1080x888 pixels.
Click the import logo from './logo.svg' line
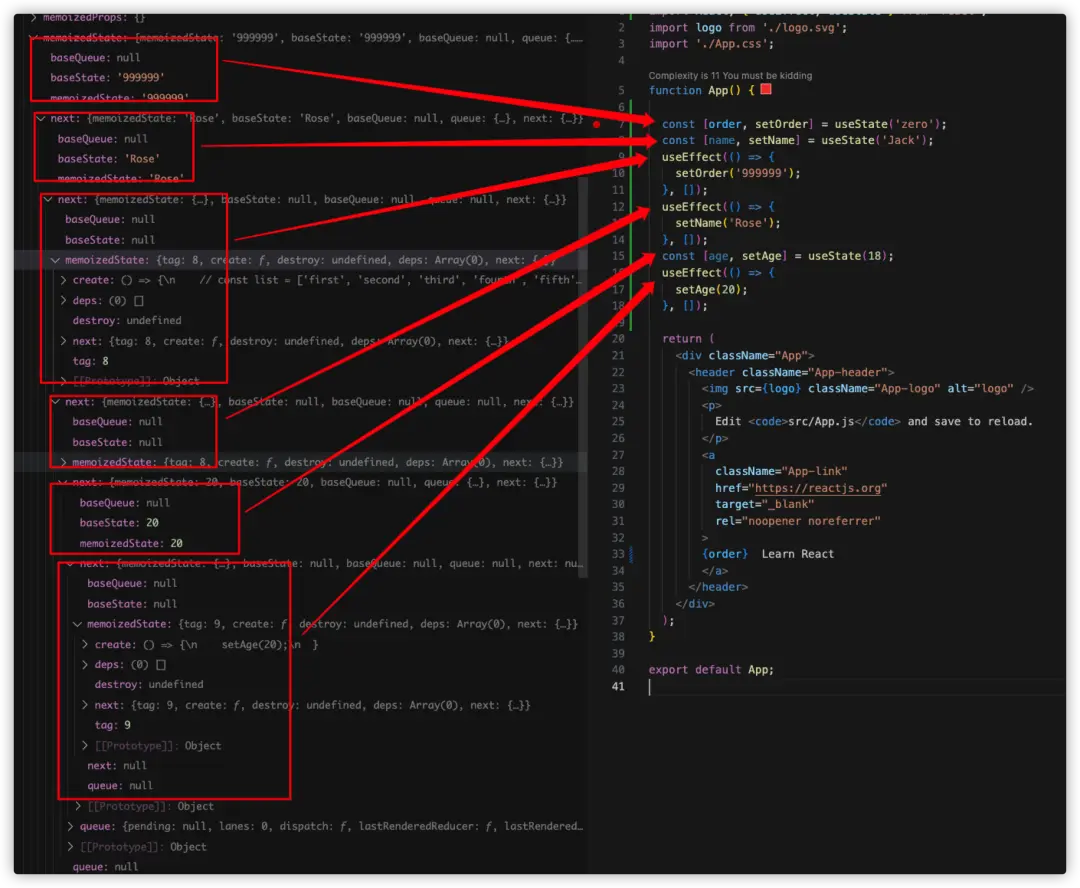click(747, 28)
